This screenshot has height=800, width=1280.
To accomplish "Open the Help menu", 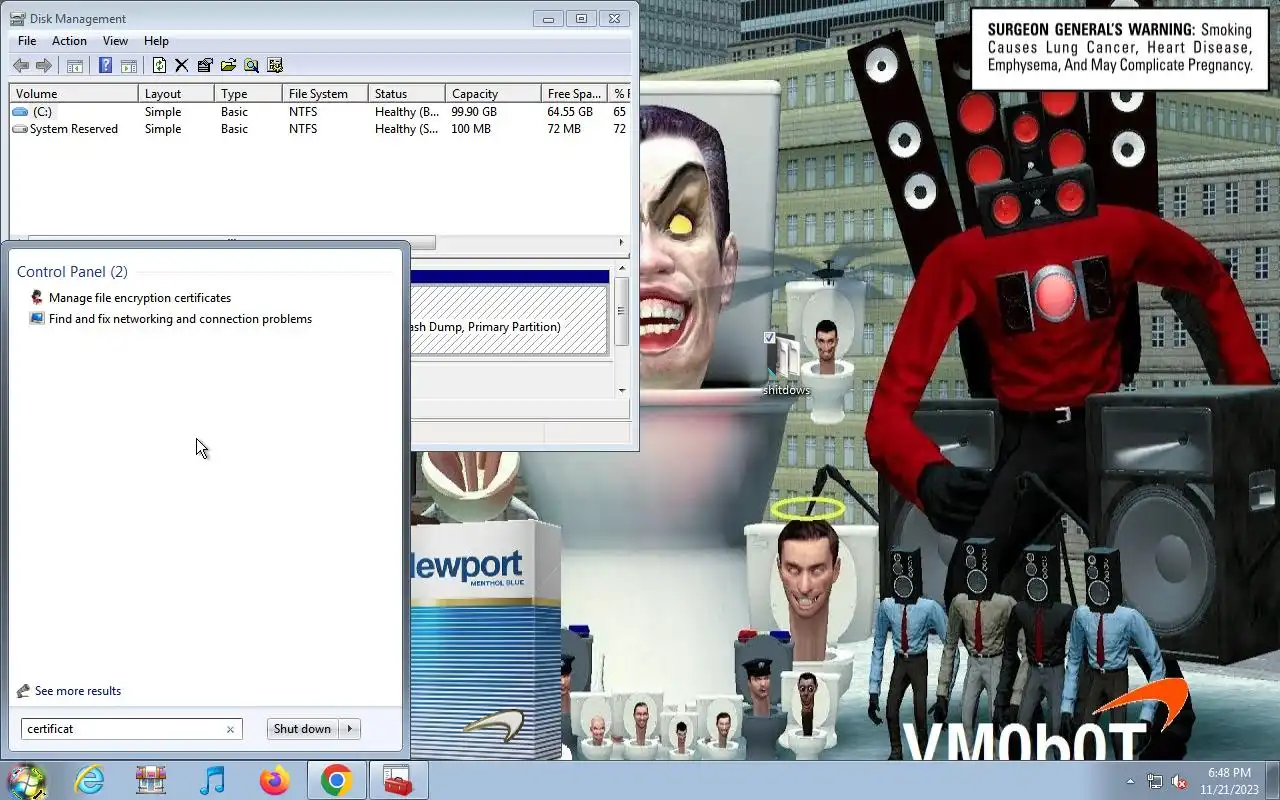I will pos(156,41).
